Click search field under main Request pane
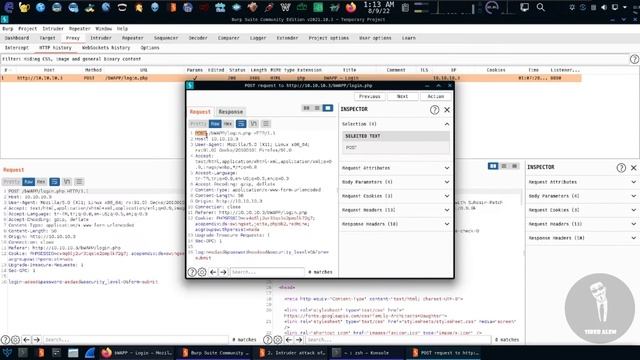 136,340
